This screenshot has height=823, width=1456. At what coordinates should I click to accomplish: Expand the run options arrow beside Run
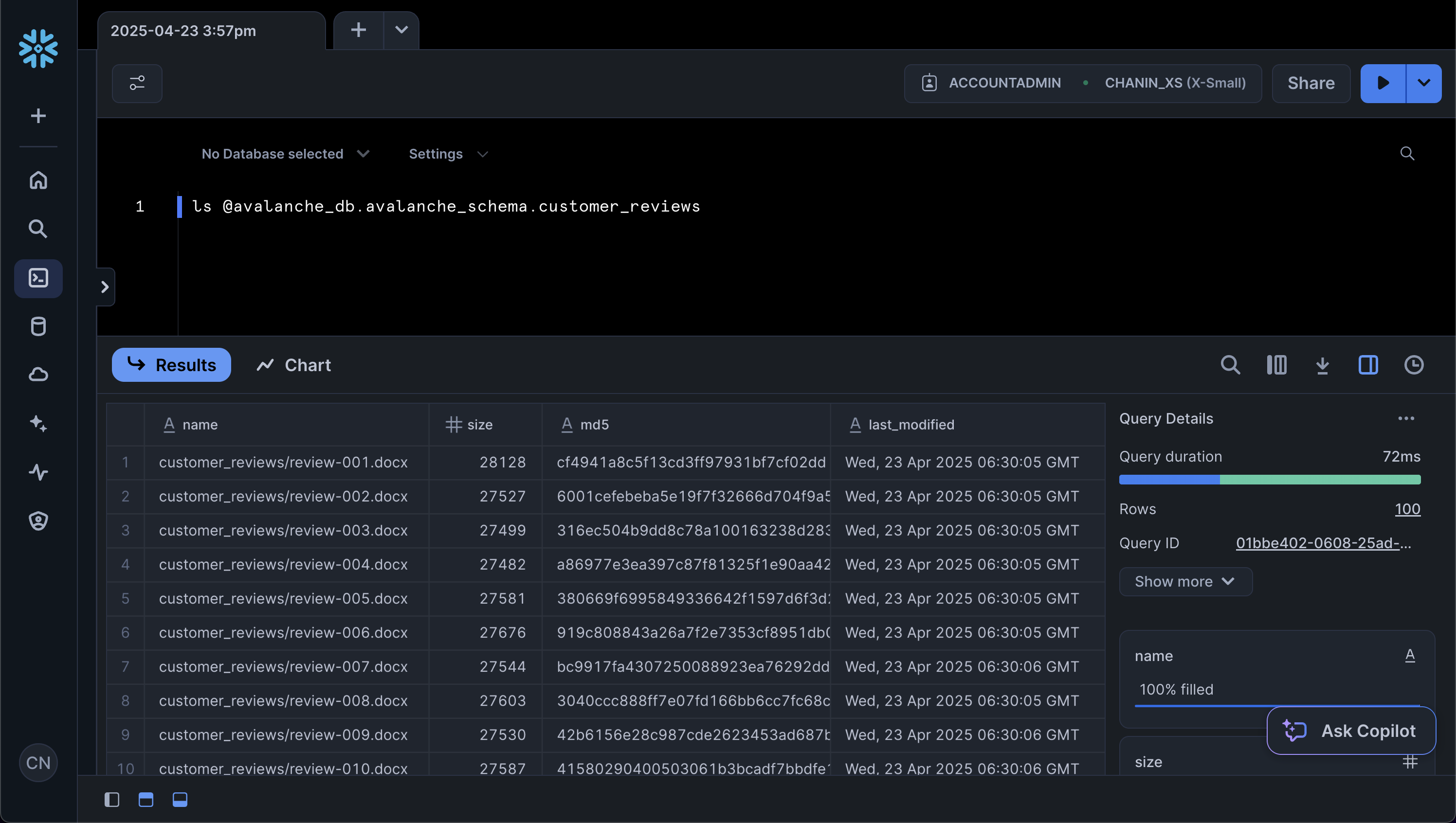click(x=1423, y=83)
